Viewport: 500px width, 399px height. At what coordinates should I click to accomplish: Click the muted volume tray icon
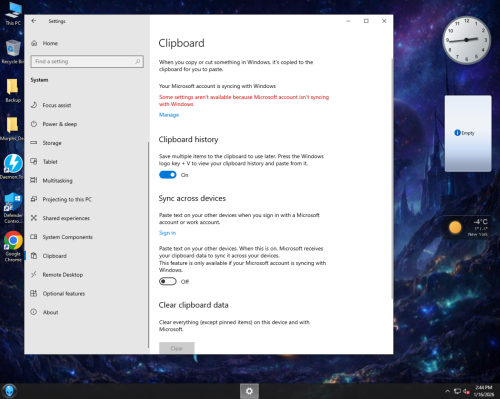click(467, 391)
